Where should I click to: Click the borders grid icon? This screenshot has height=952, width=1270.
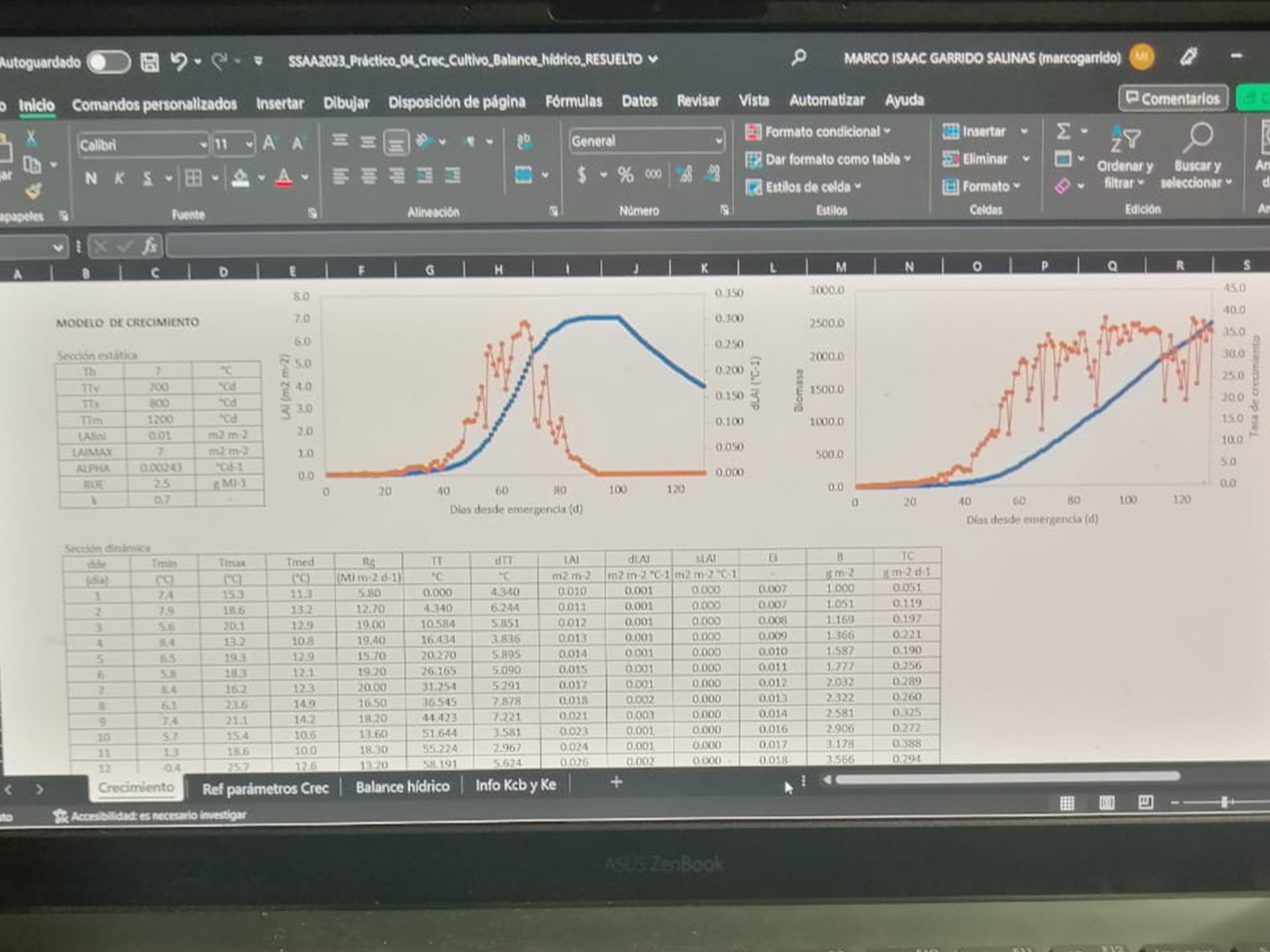(x=194, y=178)
